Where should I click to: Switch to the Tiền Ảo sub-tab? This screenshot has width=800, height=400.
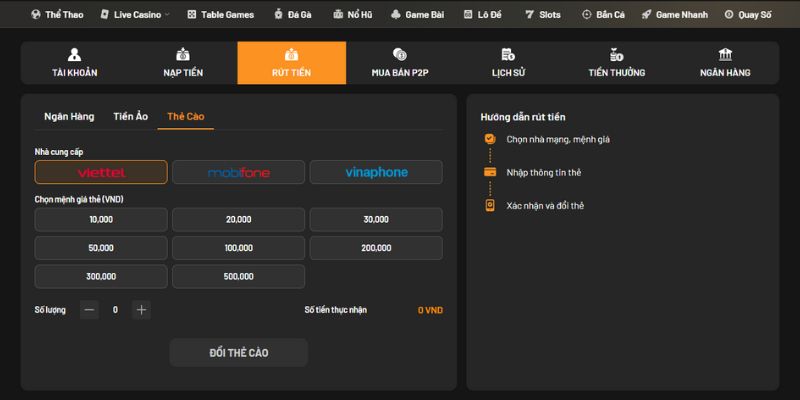point(131,117)
